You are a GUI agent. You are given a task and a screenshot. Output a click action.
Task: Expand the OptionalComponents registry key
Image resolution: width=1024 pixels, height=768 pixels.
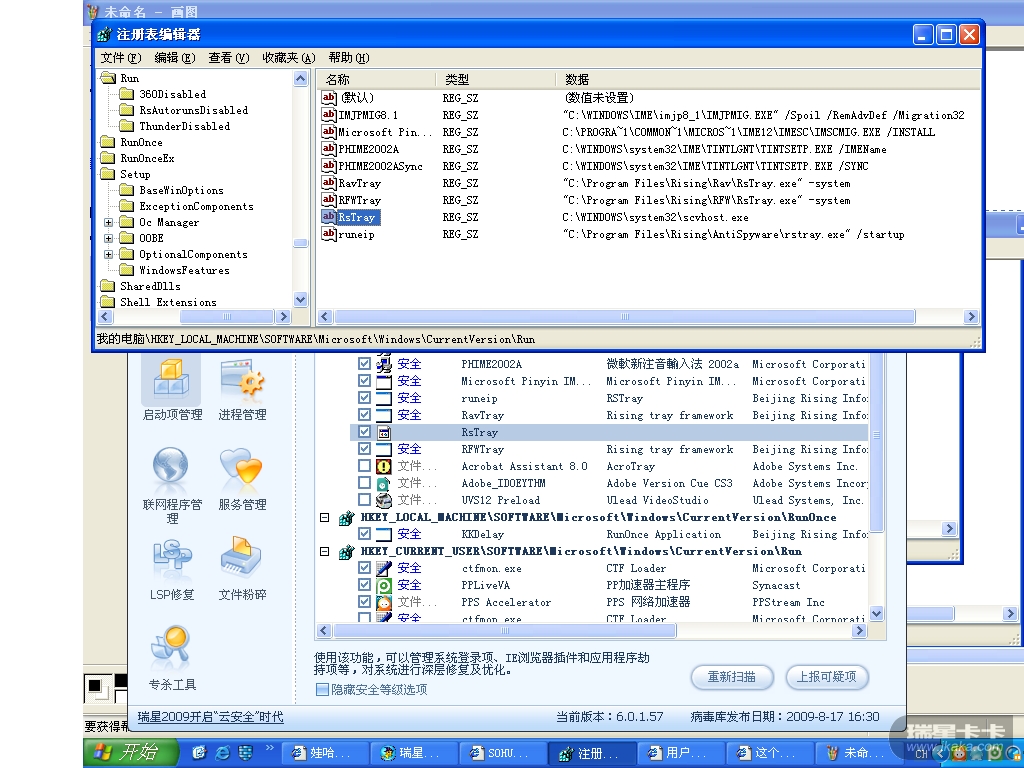108,255
